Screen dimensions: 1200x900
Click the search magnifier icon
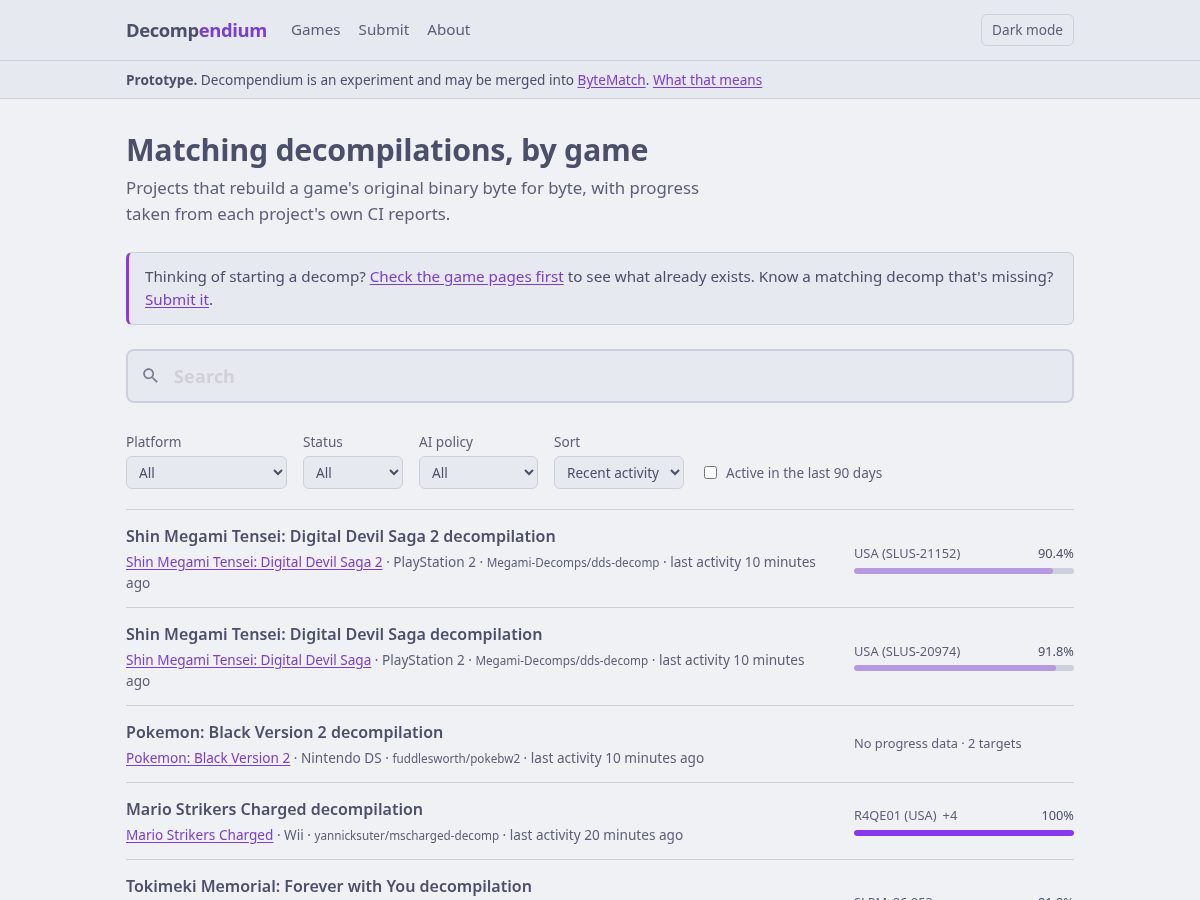tap(151, 376)
